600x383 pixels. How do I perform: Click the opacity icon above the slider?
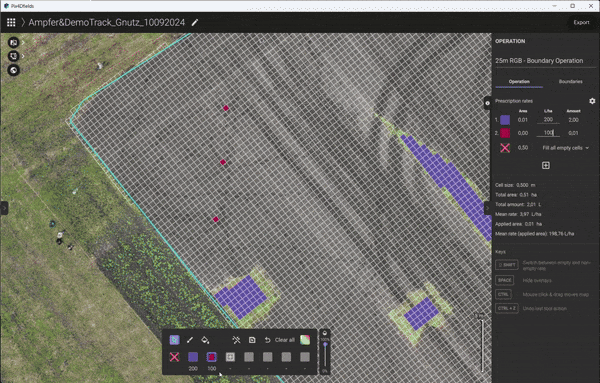tap(325, 333)
